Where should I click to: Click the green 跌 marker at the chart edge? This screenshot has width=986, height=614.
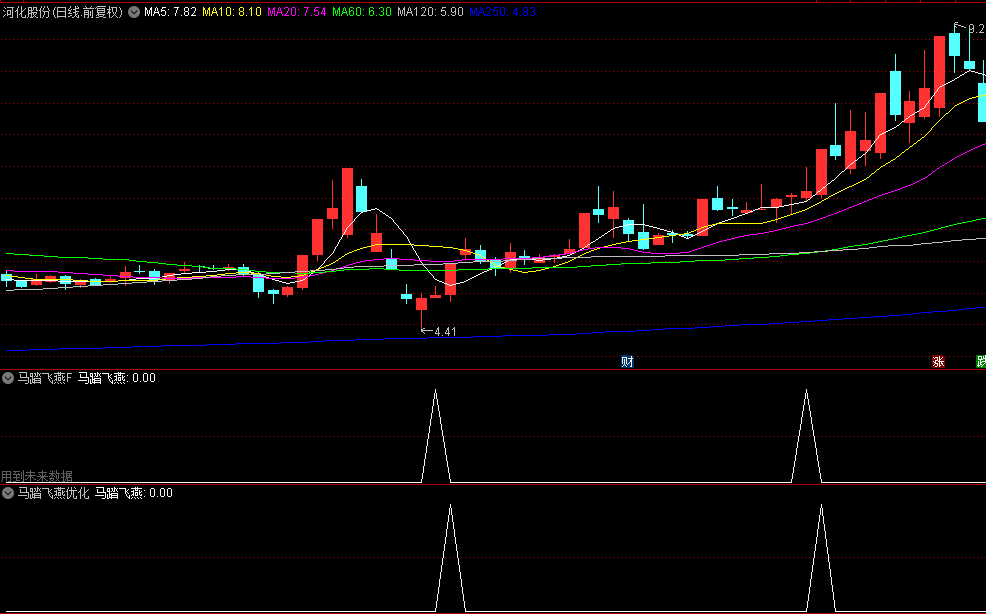pyautogui.click(x=981, y=362)
